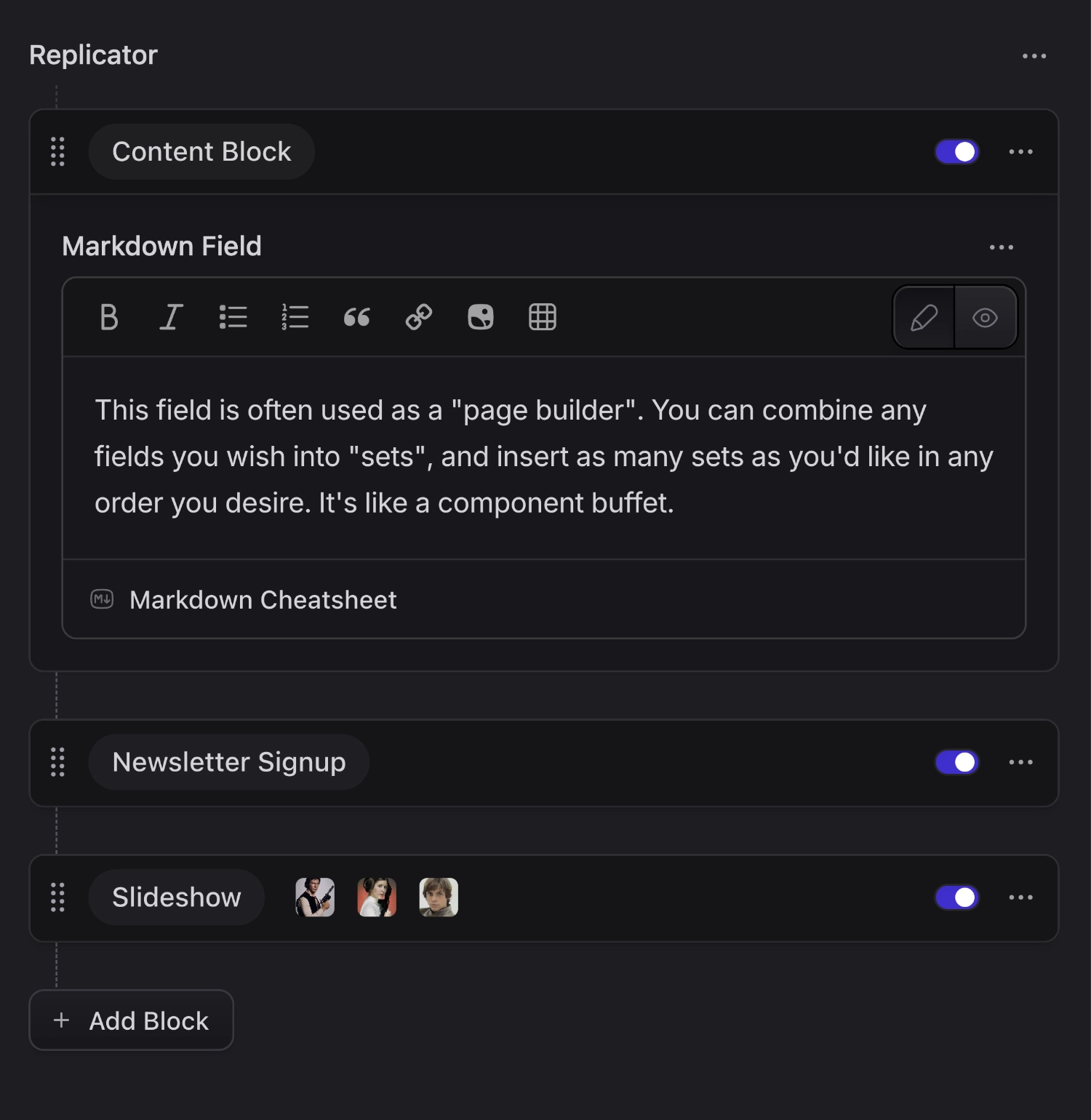Open the Content Block actions menu
The height and width of the screenshot is (1120, 1091).
pos(1022,151)
